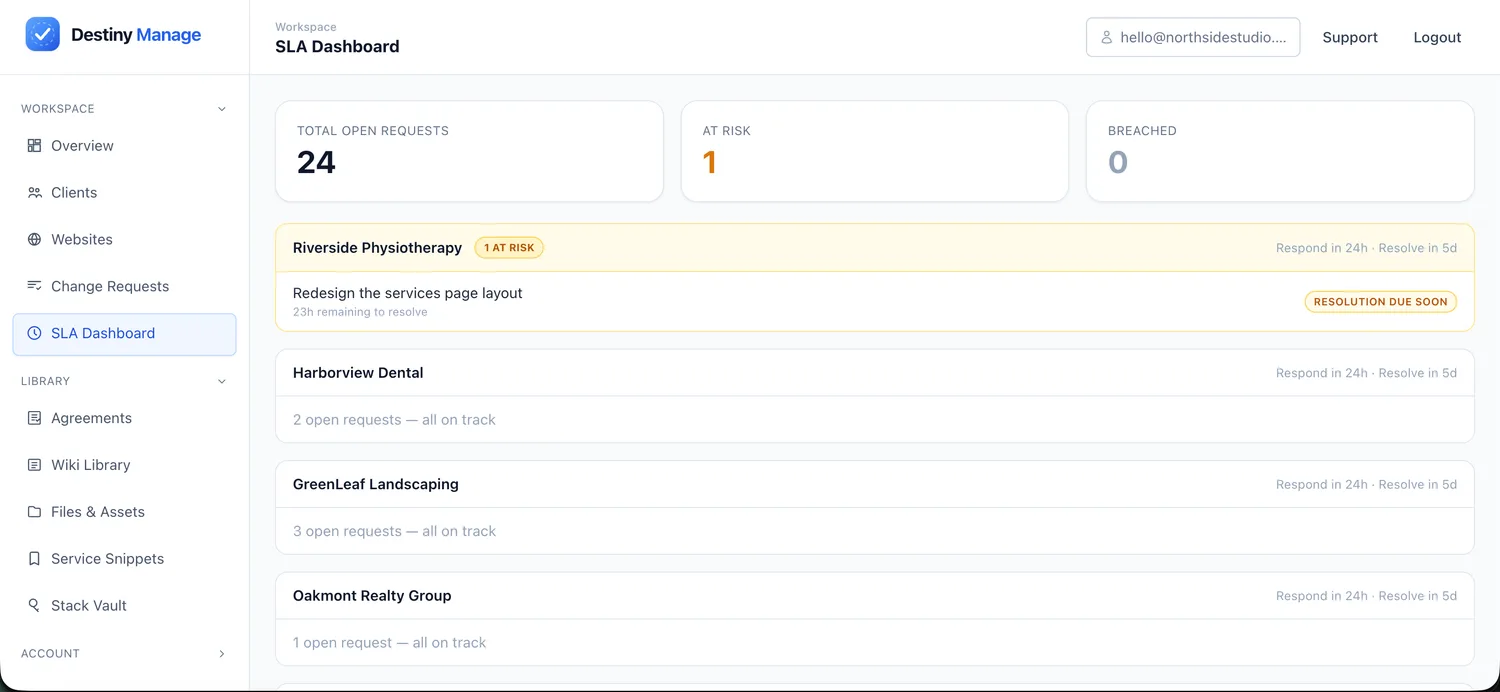1500x692 pixels.
Task: Click the Files & Assets folder icon
Action: (x=35, y=512)
